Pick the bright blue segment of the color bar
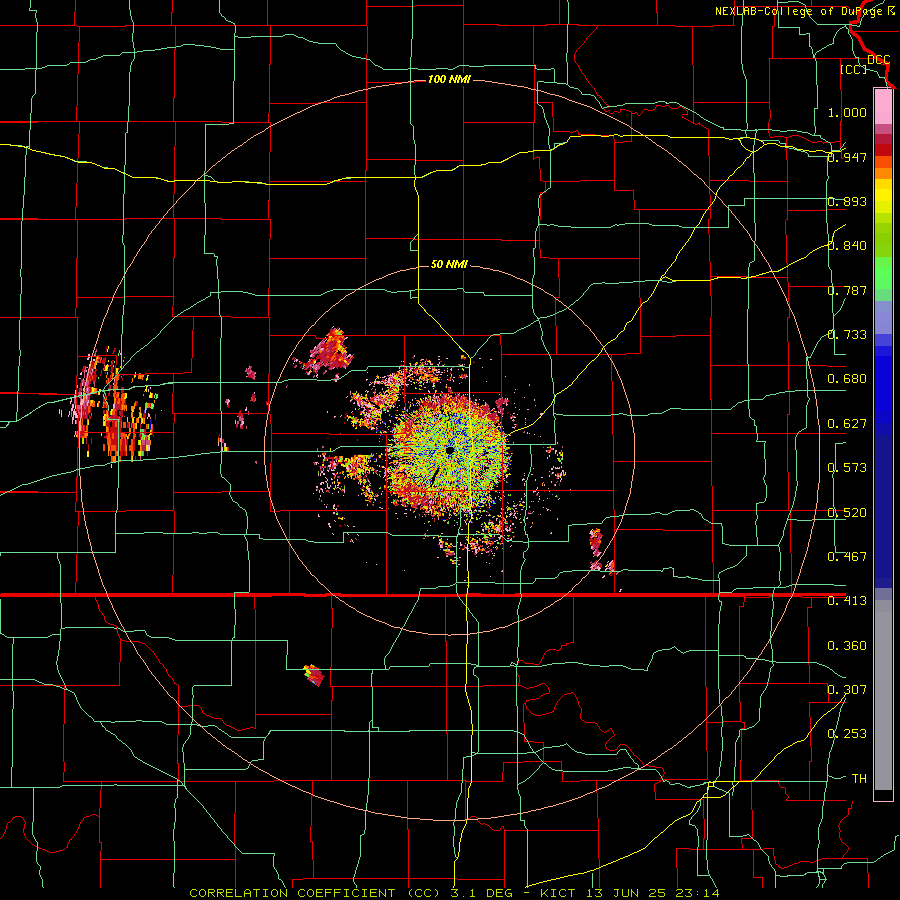 (883, 390)
